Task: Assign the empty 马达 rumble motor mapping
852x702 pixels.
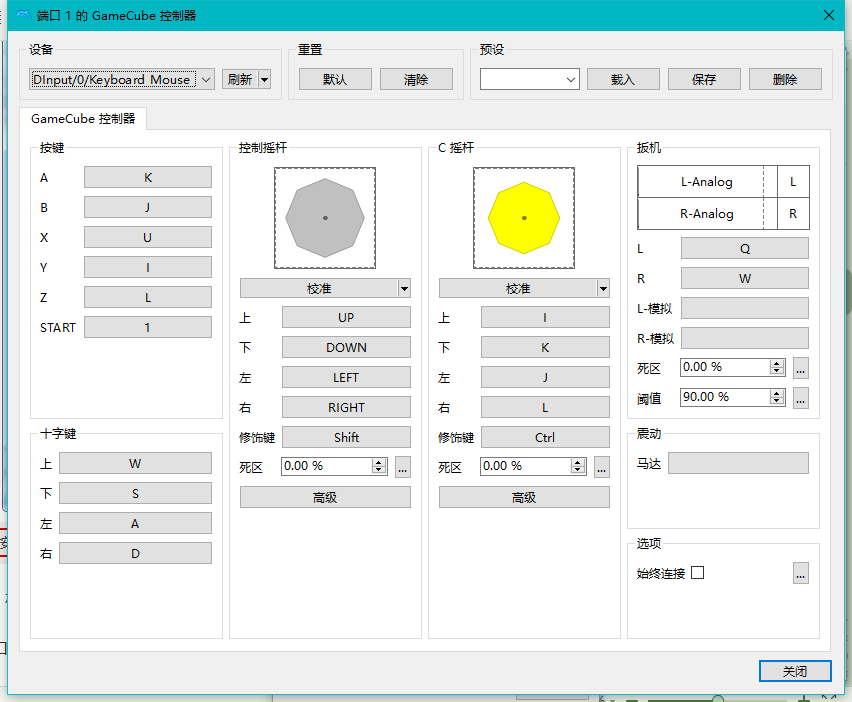Action: tap(738, 463)
